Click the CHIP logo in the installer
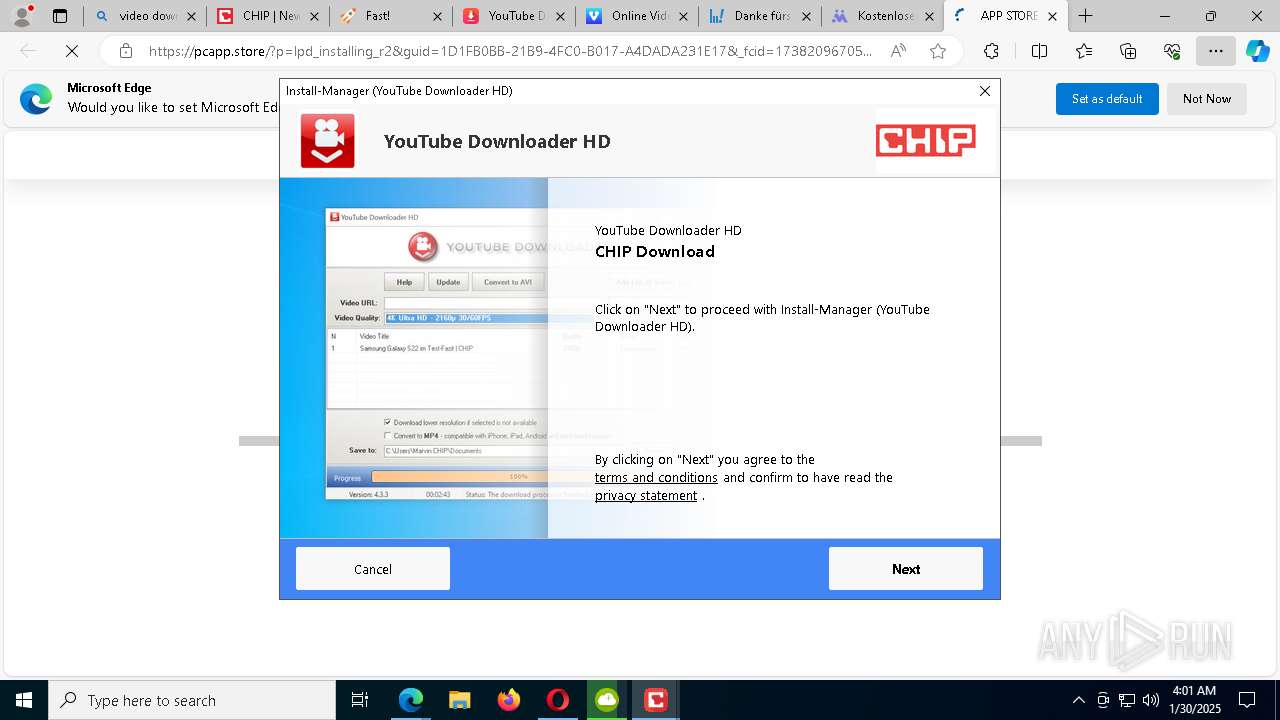Screen dimensions: 1280x720 (x=926, y=141)
